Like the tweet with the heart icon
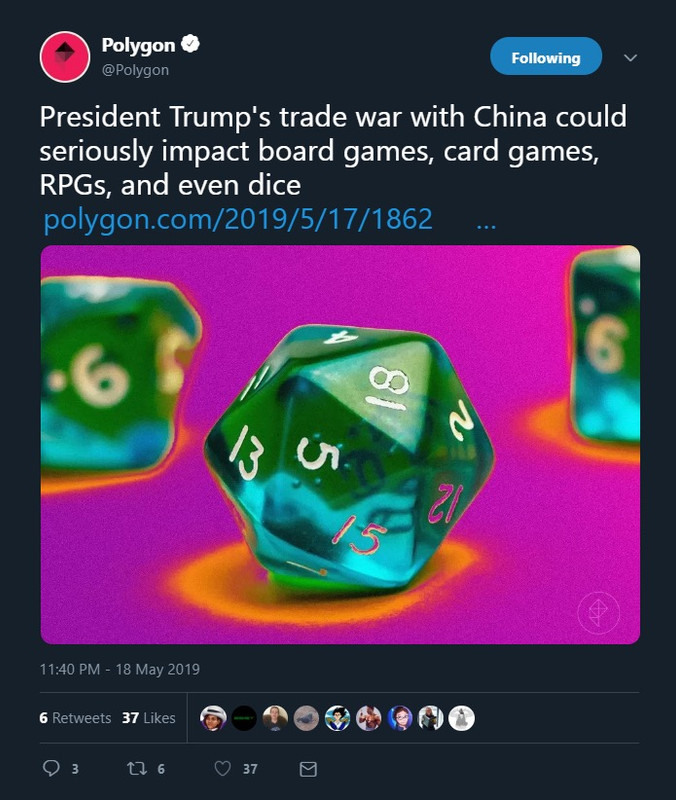The image size is (676, 800). [222, 768]
